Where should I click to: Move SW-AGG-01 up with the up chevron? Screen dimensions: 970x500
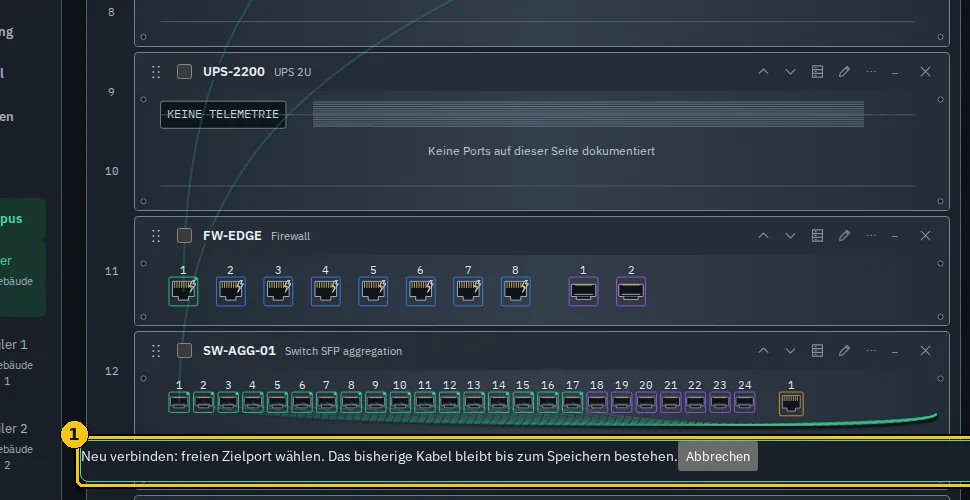click(763, 351)
